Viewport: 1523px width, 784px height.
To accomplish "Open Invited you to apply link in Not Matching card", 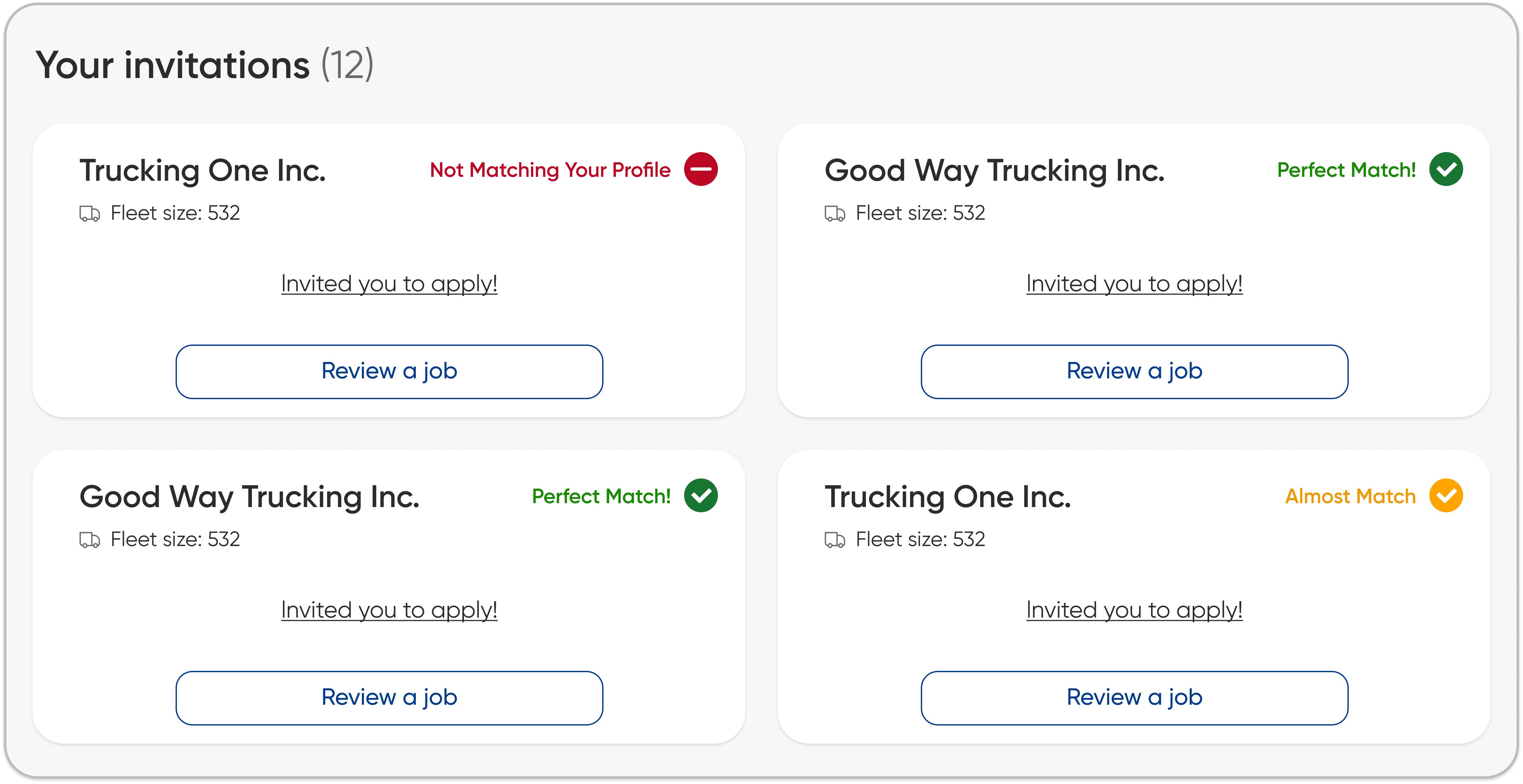I will point(389,284).
